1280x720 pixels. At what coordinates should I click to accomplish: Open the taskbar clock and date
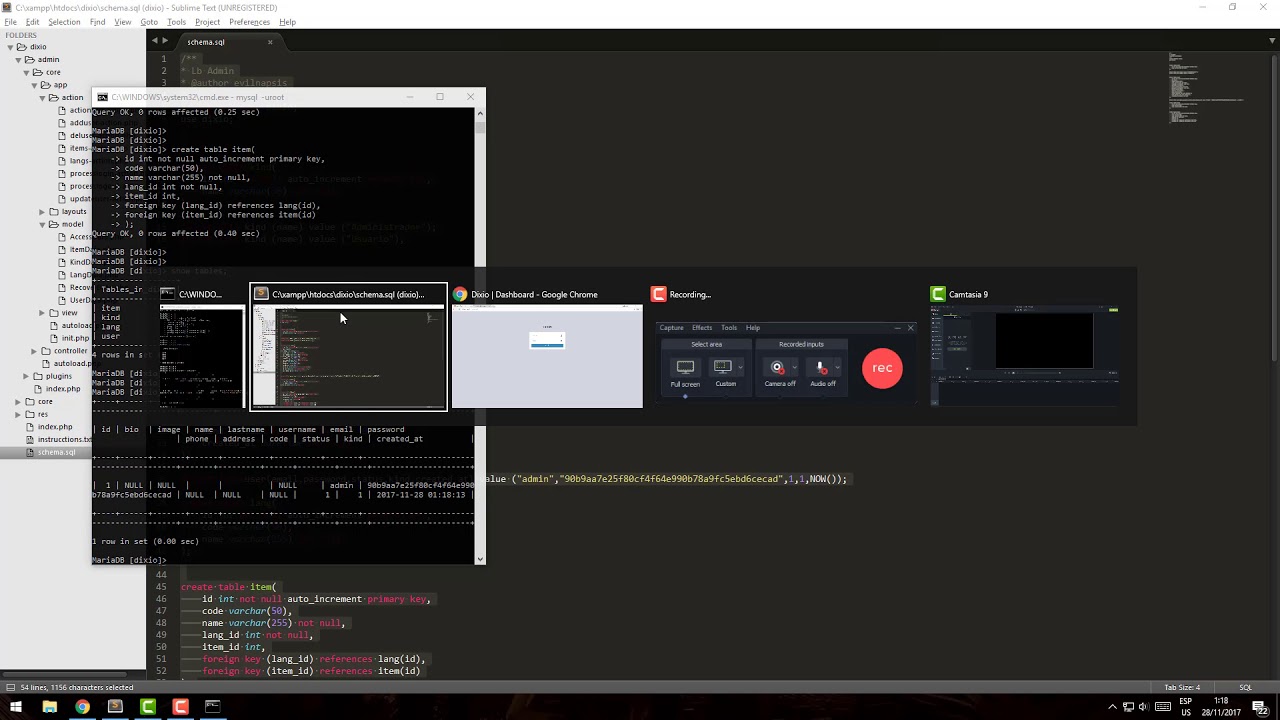point(1222,707)
